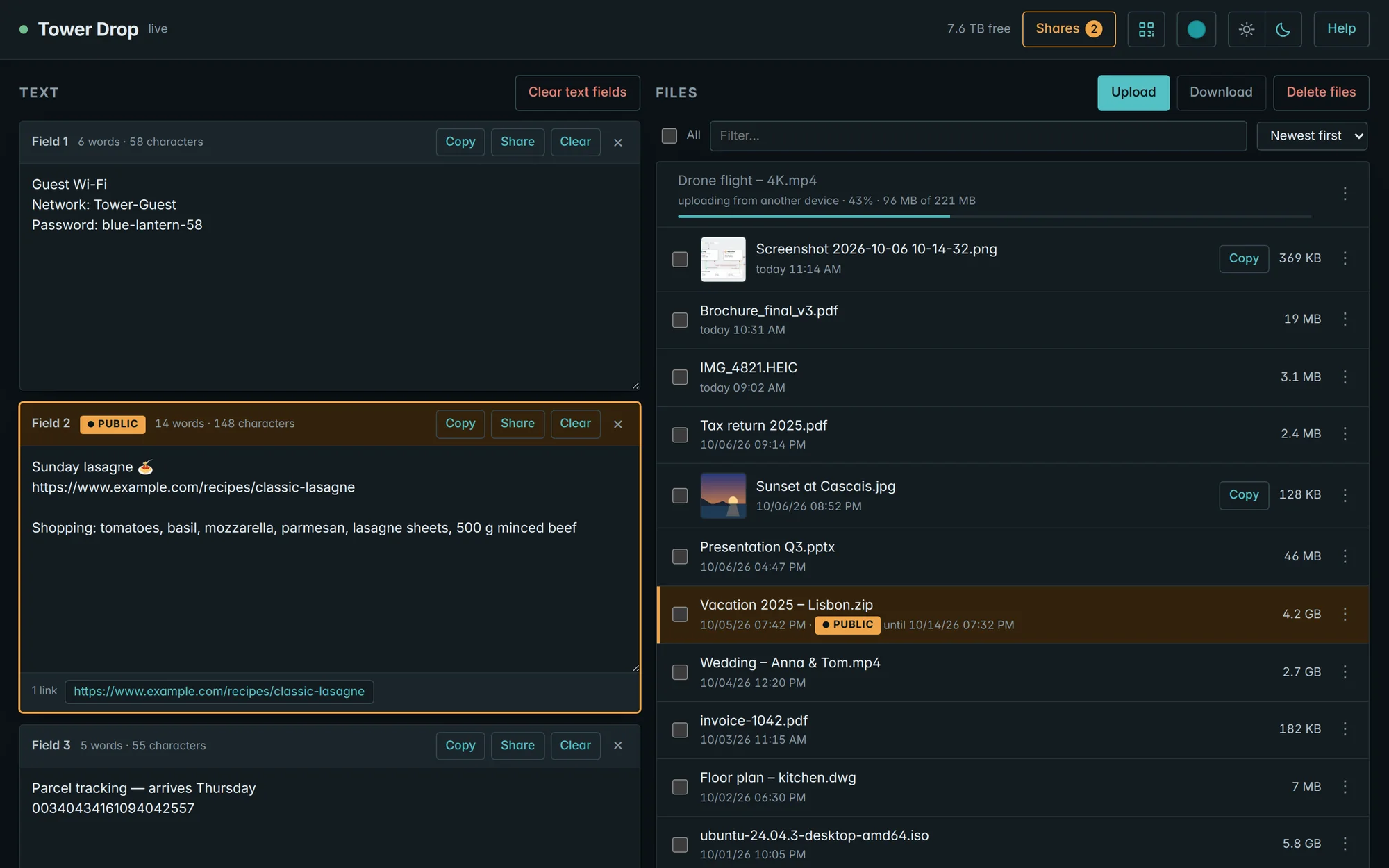
Task: Open options menu for Brochure_final_v3.pdf
Action: 1345,319
